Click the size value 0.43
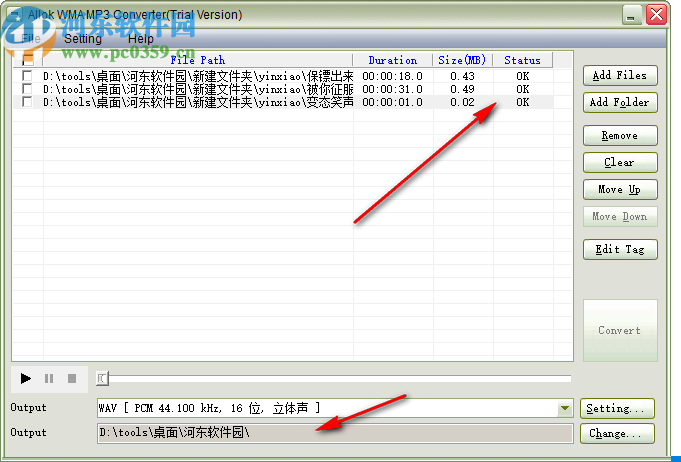681x462 pixels. (x=463, y=76)
